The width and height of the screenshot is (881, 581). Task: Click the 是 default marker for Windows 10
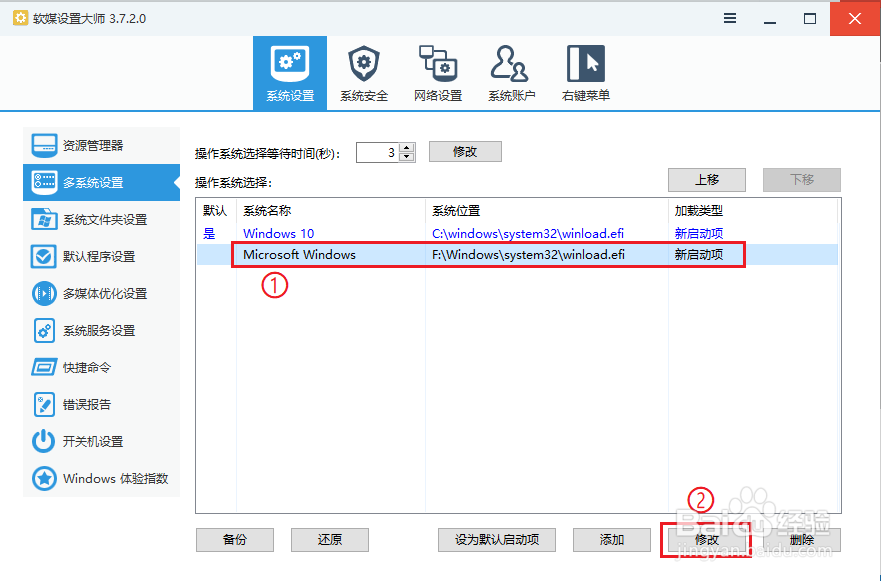pyautogui.click(x=209, y=233)
